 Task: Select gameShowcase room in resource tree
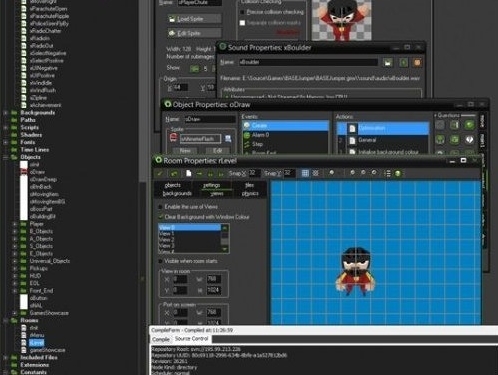click(47, 350)
